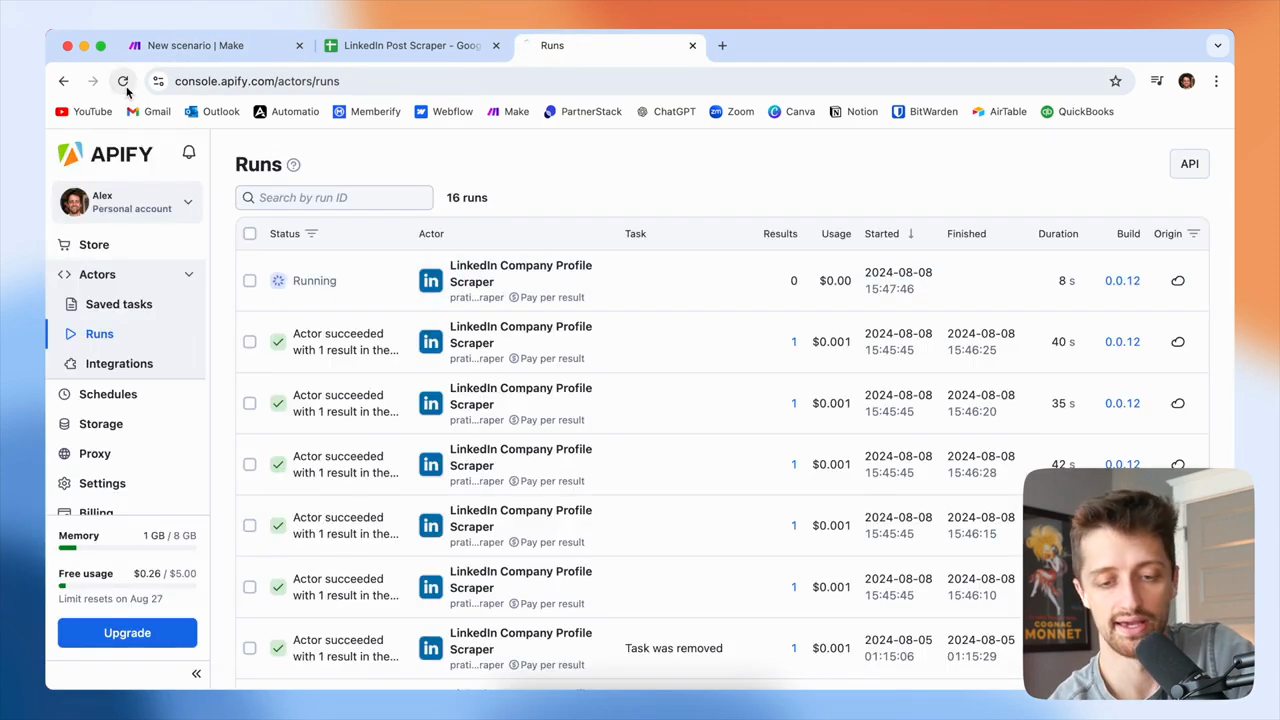The image size is (1280, 720).
Task: Check the run finished 15:46:28 checkbox
Action: (250, 464)
